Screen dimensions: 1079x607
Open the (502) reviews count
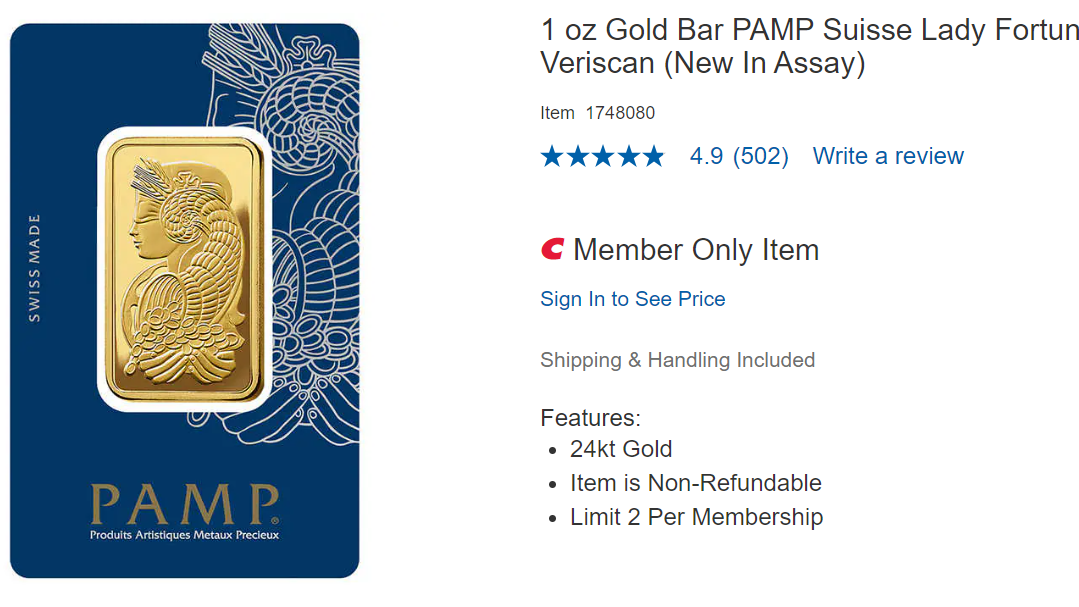click(760, 156)
